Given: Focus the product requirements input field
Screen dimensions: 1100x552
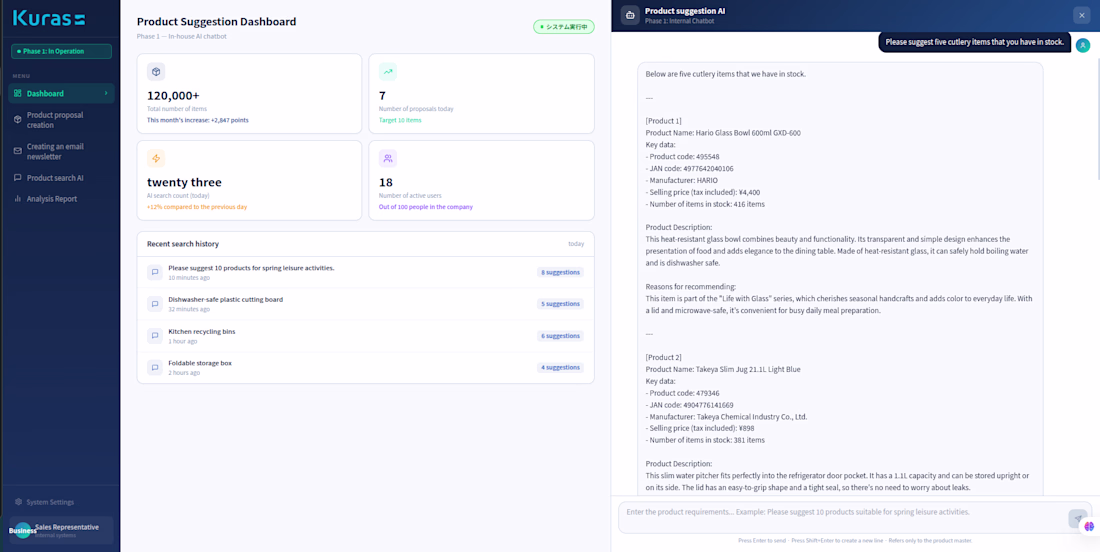Looking at the screenshot, I should (842, 517).
